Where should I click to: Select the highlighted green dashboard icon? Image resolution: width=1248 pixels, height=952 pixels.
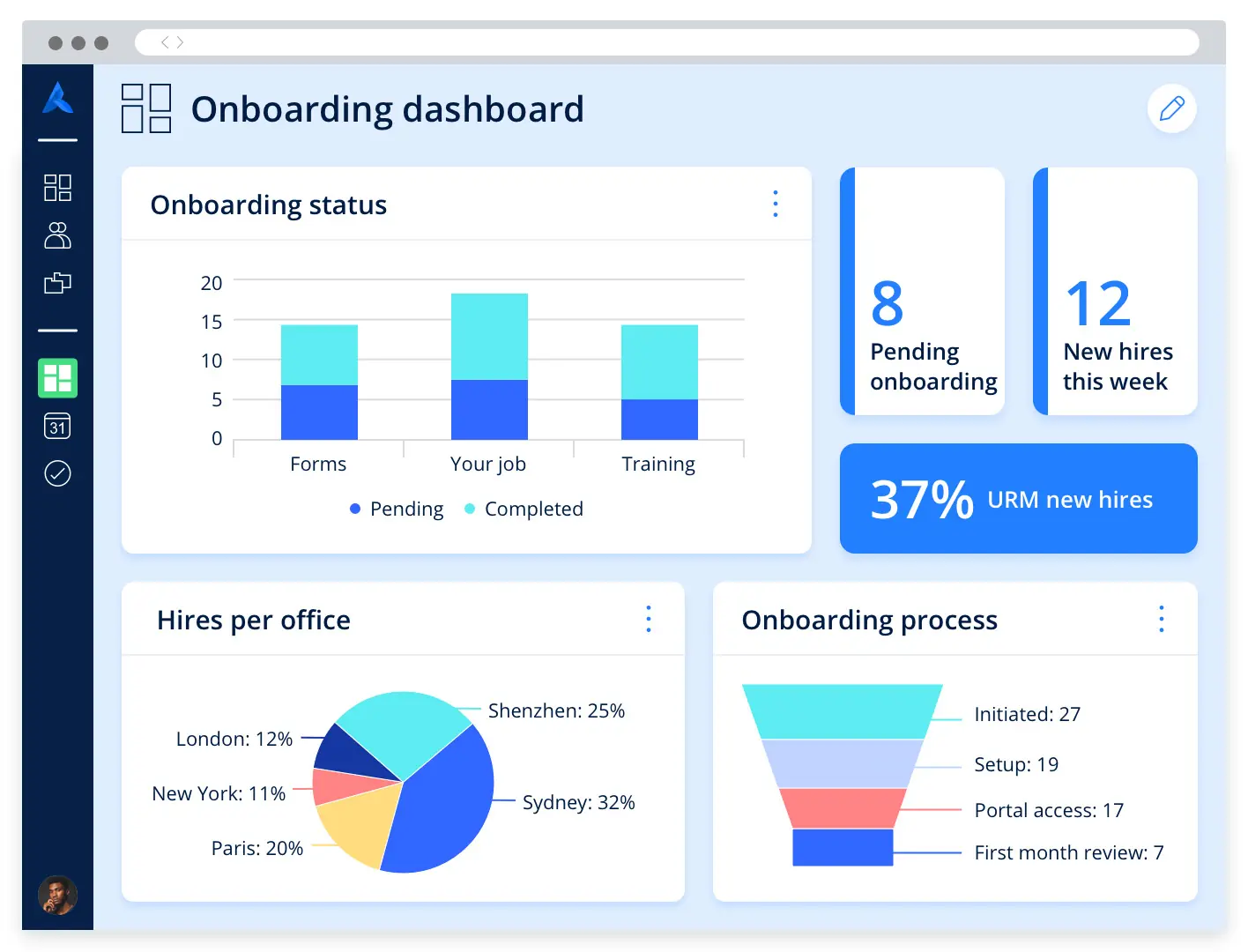[x=57, y=378]
